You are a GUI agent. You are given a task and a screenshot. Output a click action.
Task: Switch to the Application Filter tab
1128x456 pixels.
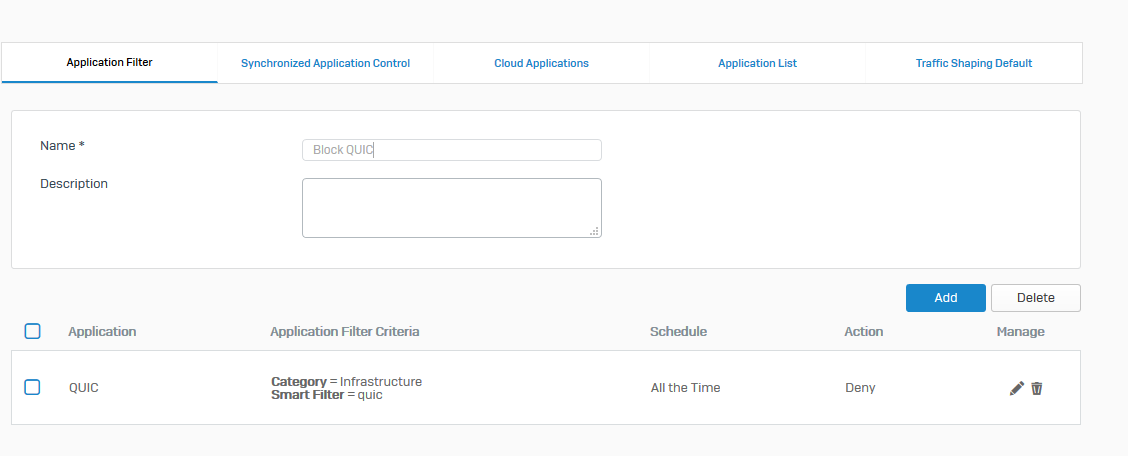110,63
